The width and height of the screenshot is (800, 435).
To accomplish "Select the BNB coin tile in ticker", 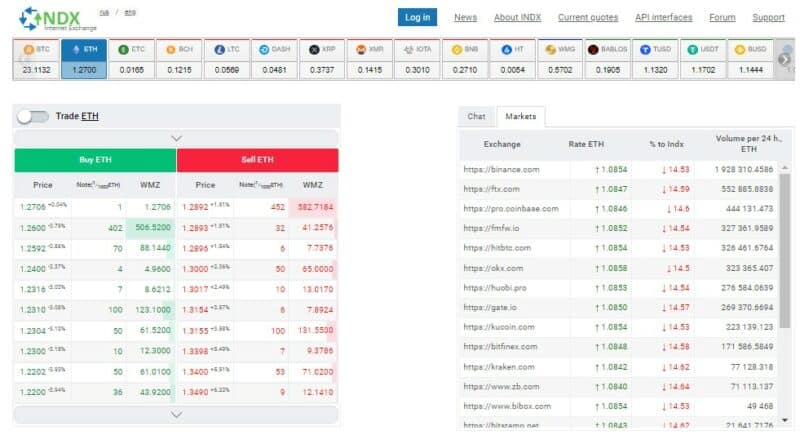I will pos(465,59).
